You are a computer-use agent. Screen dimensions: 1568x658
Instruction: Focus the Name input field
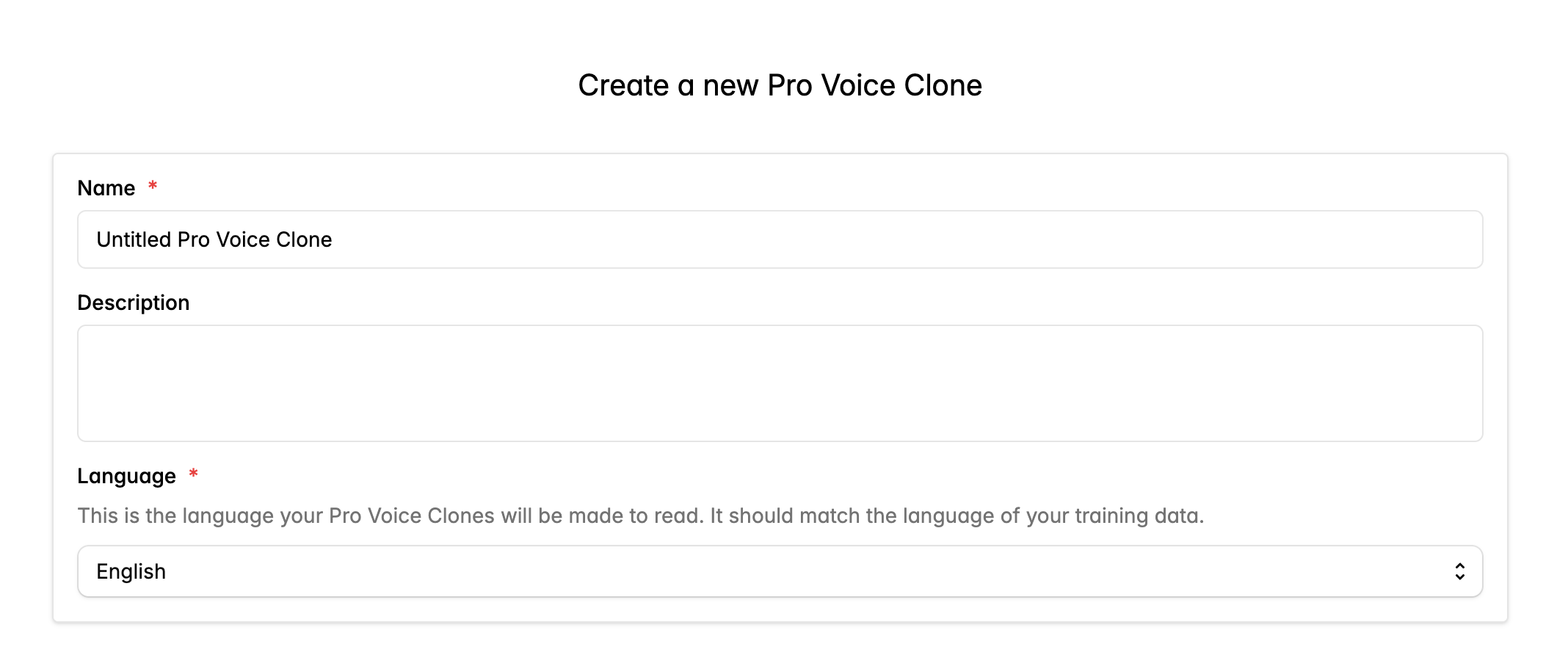(x=780, y=239)
